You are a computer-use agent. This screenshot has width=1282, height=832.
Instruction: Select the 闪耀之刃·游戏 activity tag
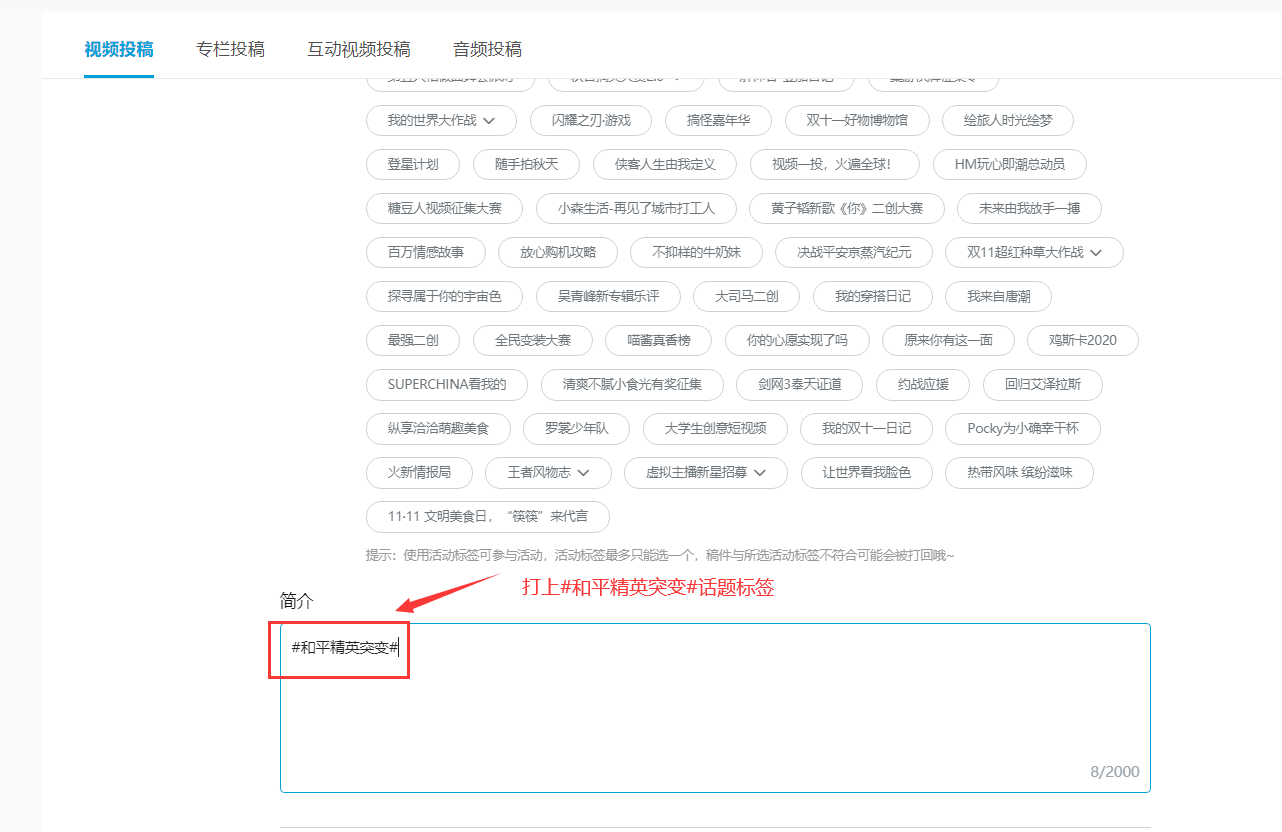pyautogui.click(x=591, y=120)
